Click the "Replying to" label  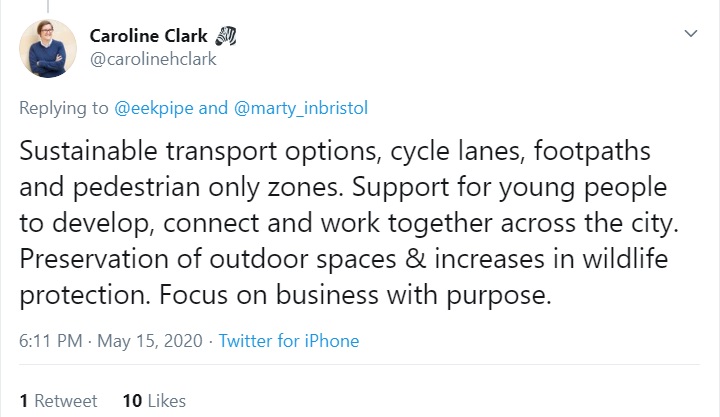point(60,106)
